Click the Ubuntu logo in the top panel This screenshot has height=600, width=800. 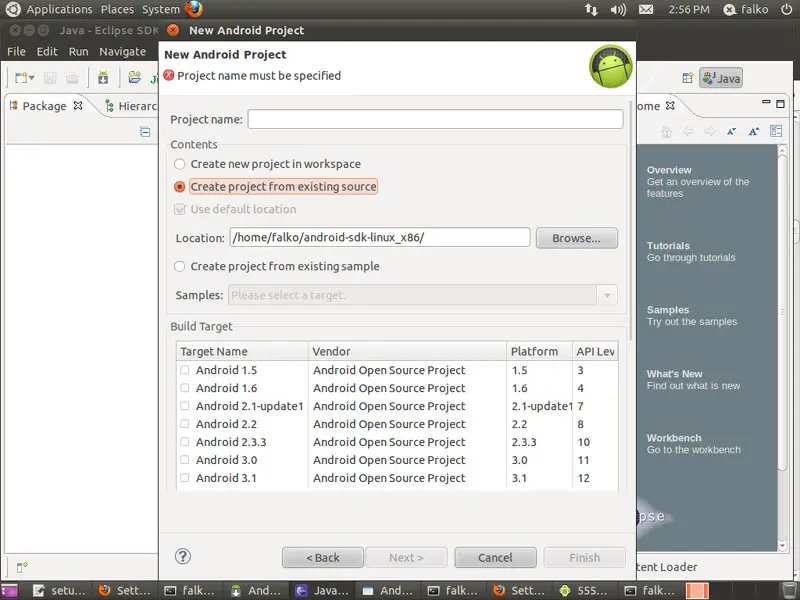click(12, 9)
